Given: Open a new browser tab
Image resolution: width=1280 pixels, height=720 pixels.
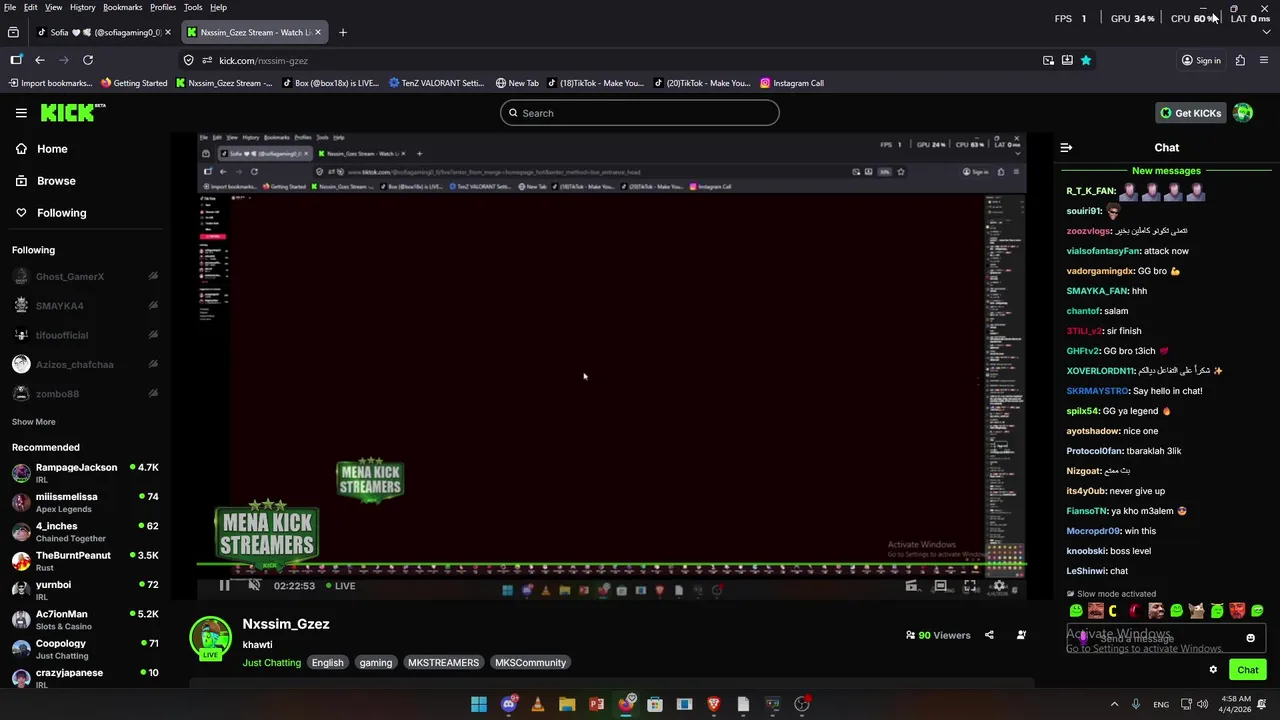Looking at the screenshot, I should 343,32.
